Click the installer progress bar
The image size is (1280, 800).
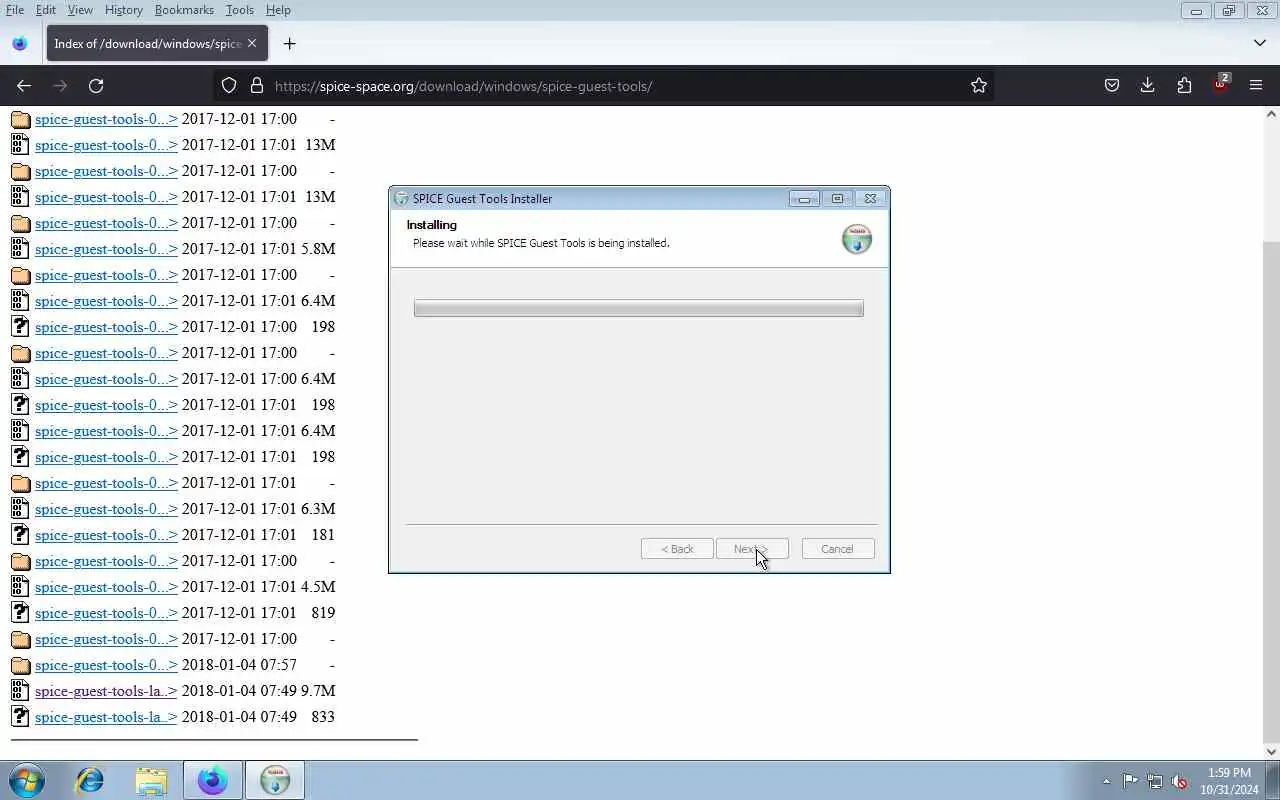point(639,308)
